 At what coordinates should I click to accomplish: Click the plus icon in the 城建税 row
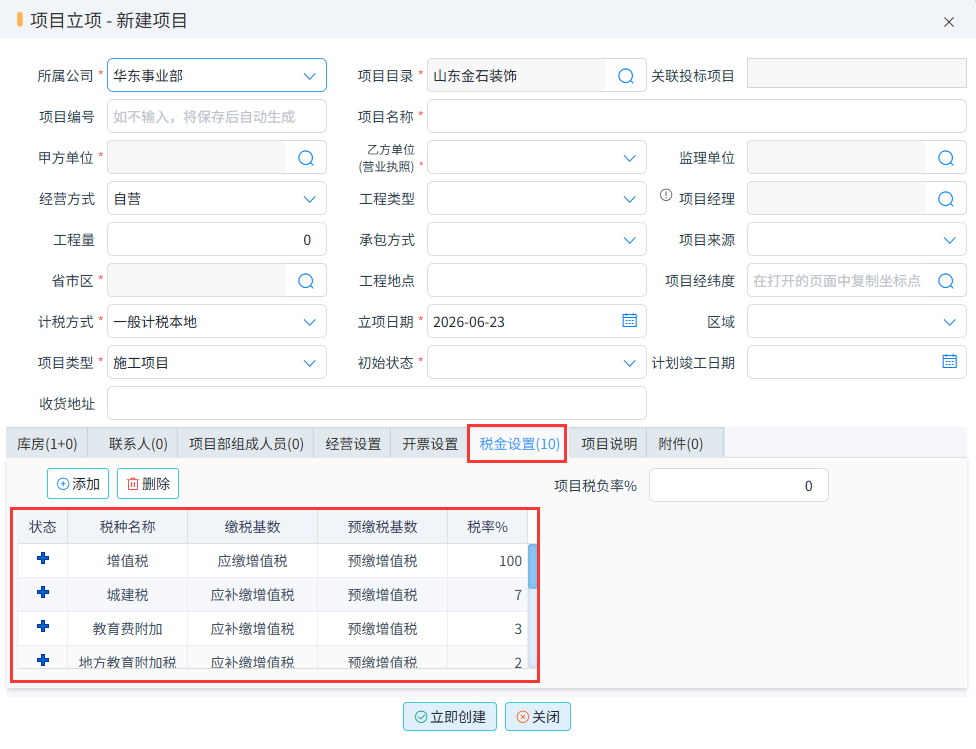43,592
